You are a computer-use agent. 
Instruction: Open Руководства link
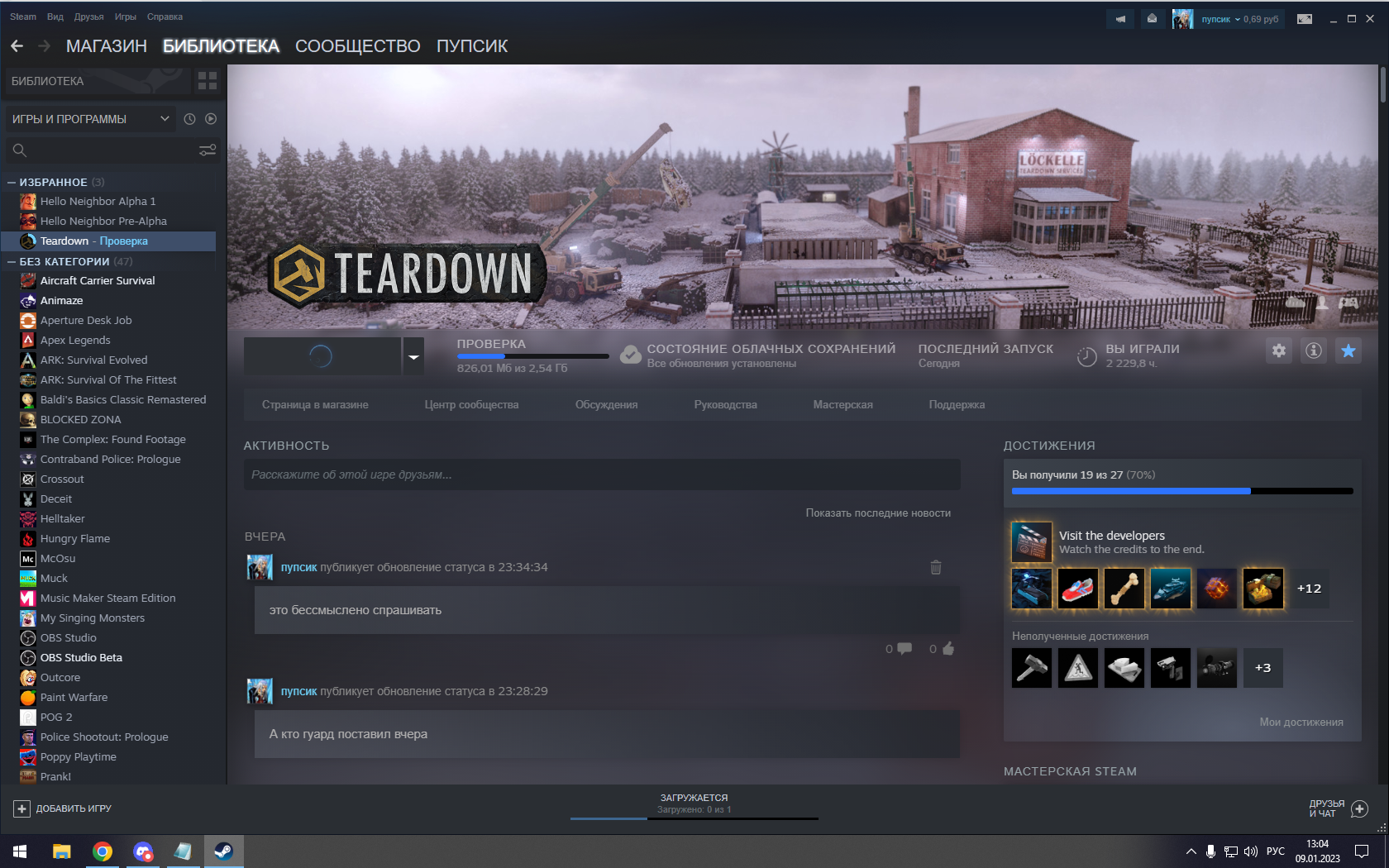tap(725, 404)
